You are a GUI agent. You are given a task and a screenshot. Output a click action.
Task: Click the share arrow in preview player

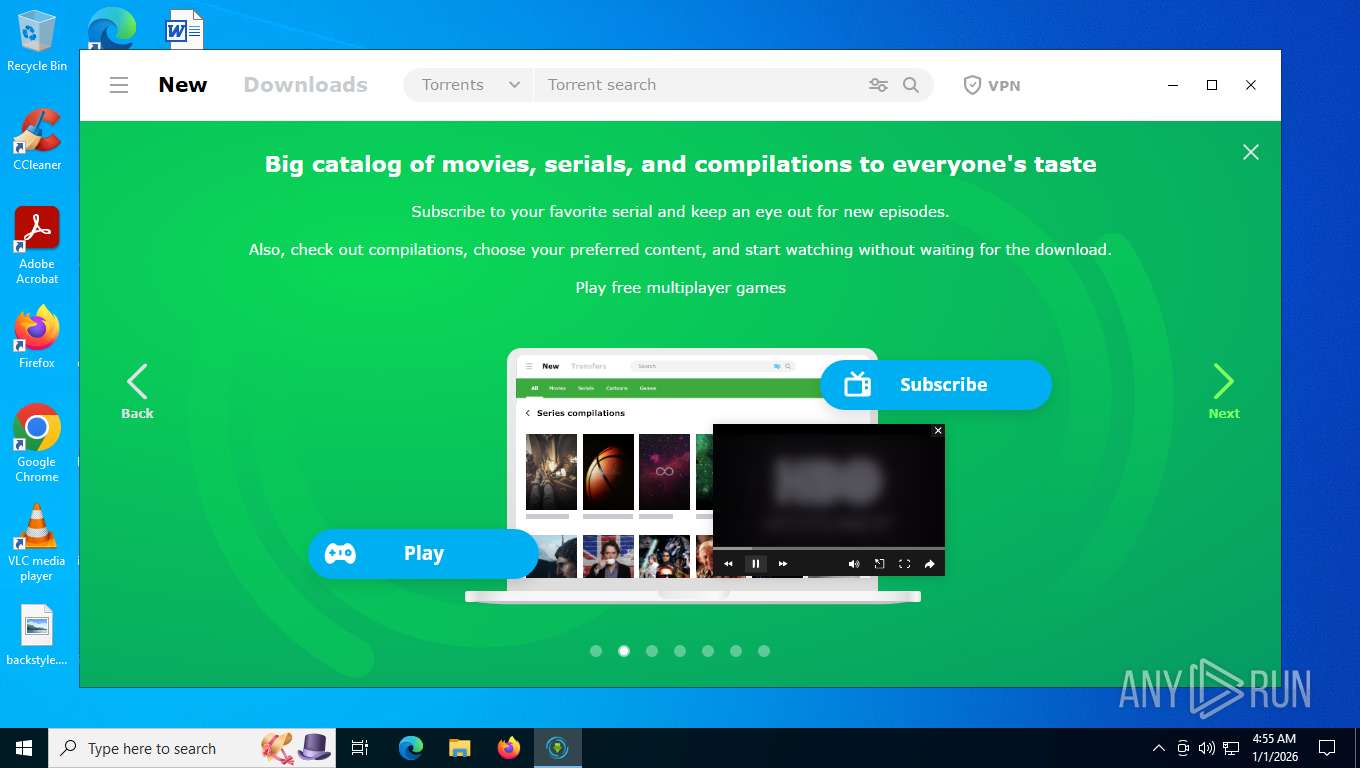[929, 564]
